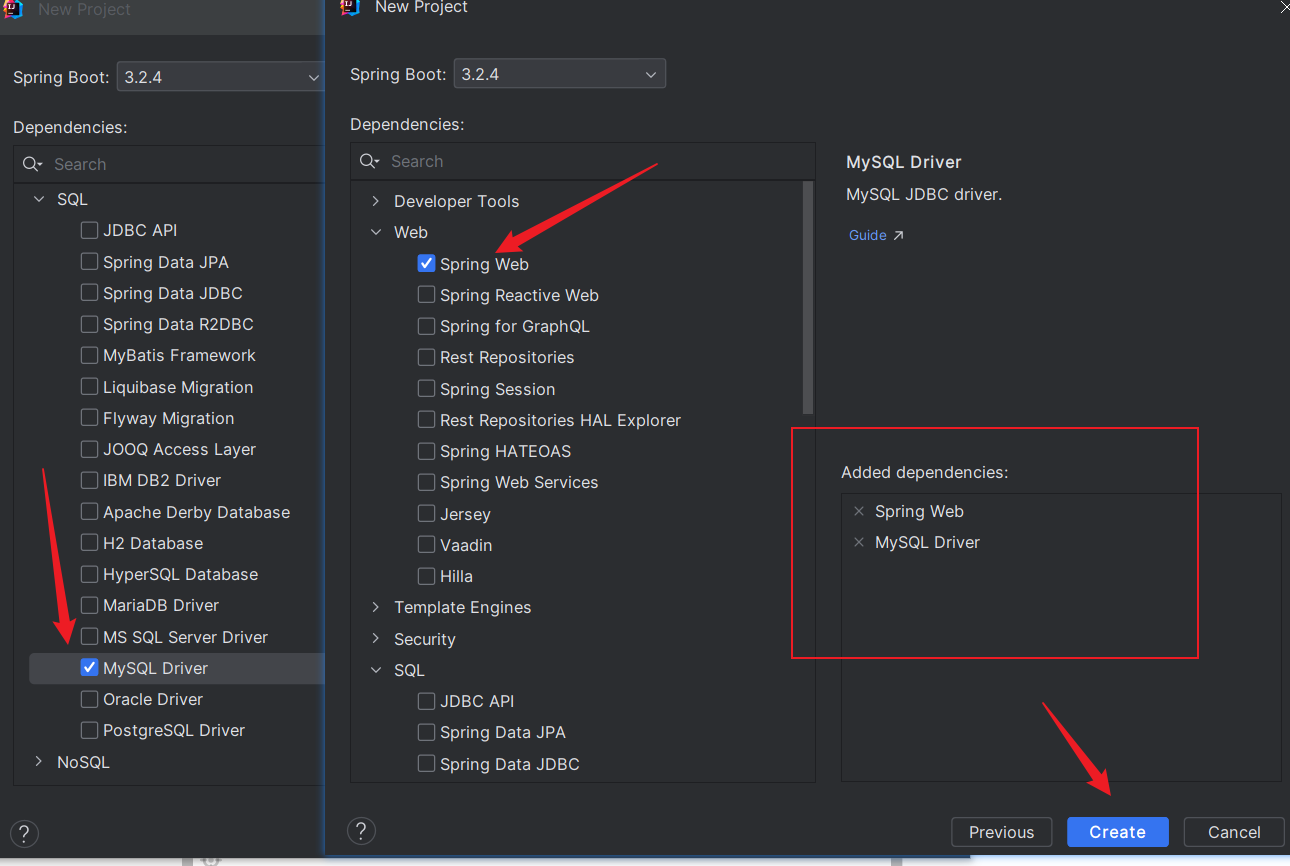Remove Spring Web from added dependencies
The height and width of the screenshot is (866, 1290).
click(859, 511)
